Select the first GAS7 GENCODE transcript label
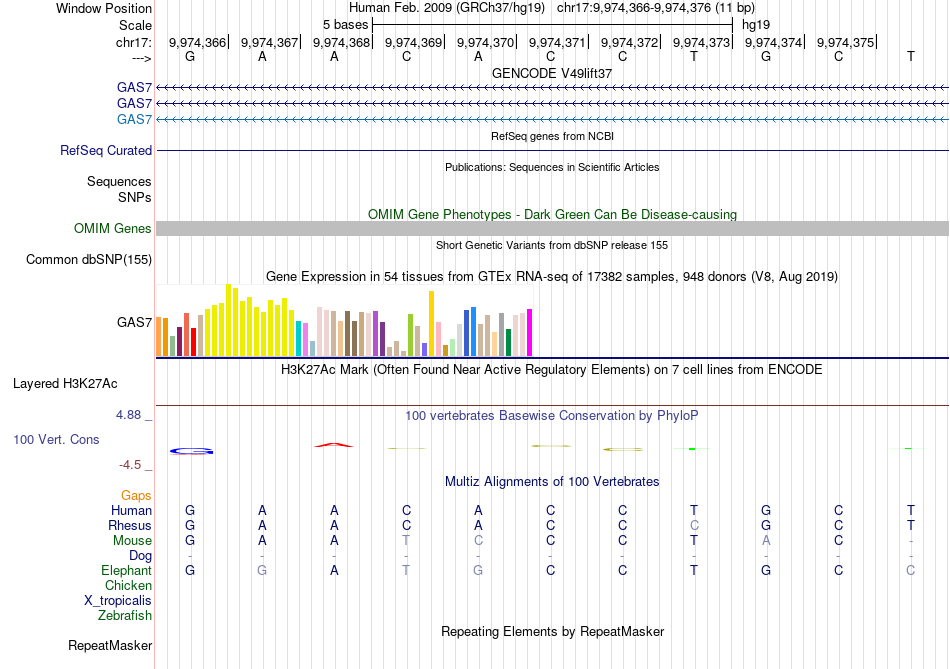 pos(135,87)
